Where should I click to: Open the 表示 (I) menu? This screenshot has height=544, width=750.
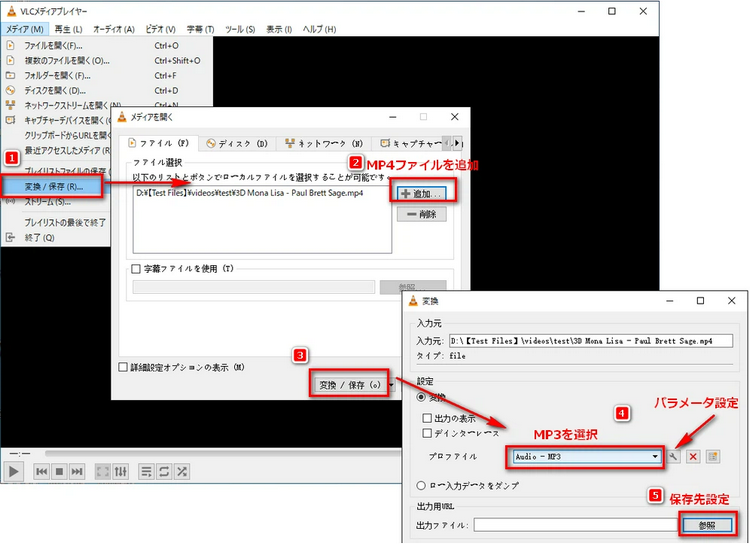(279, 29)
